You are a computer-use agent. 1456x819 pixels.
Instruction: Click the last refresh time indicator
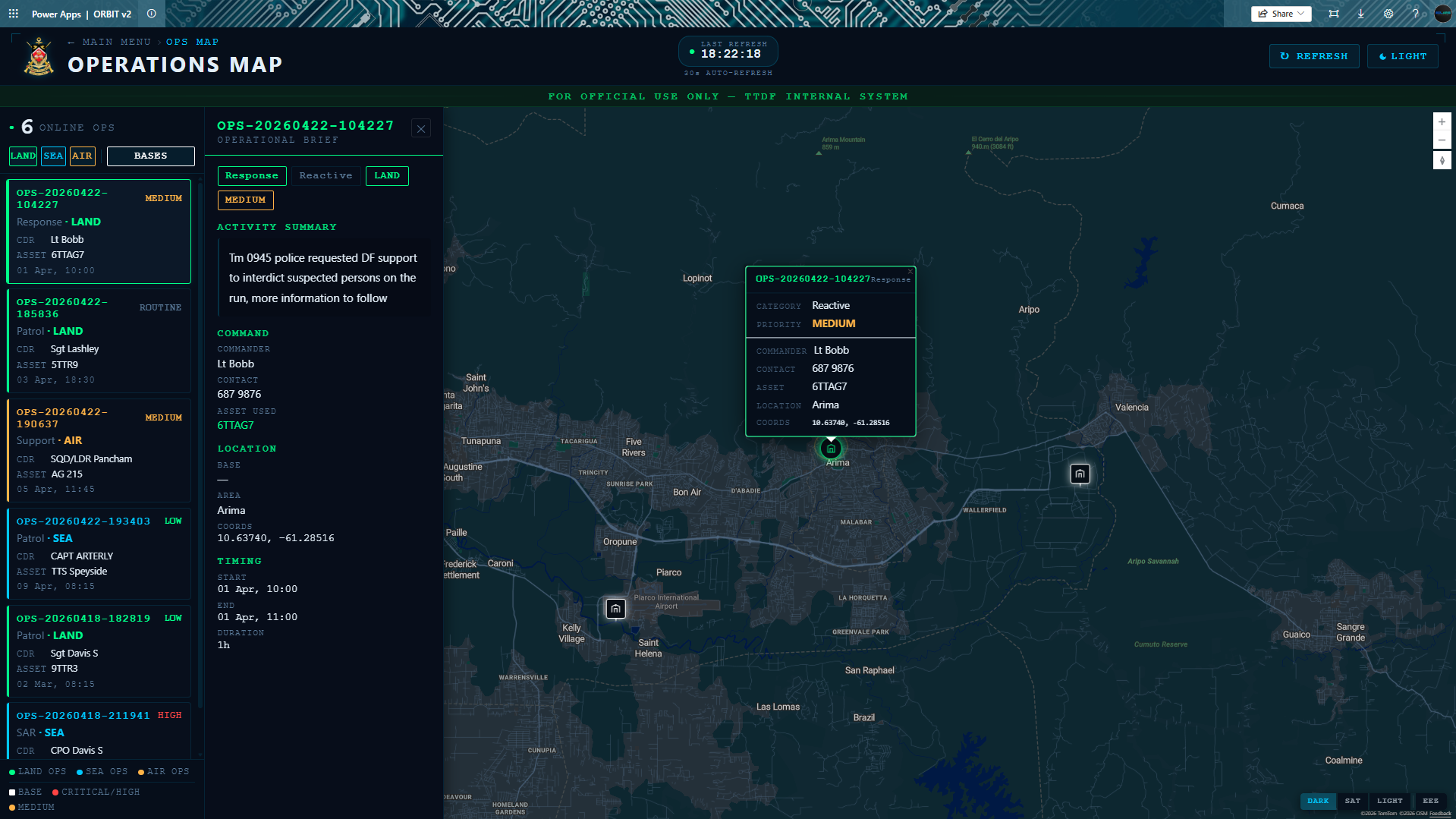pos(728,51)
